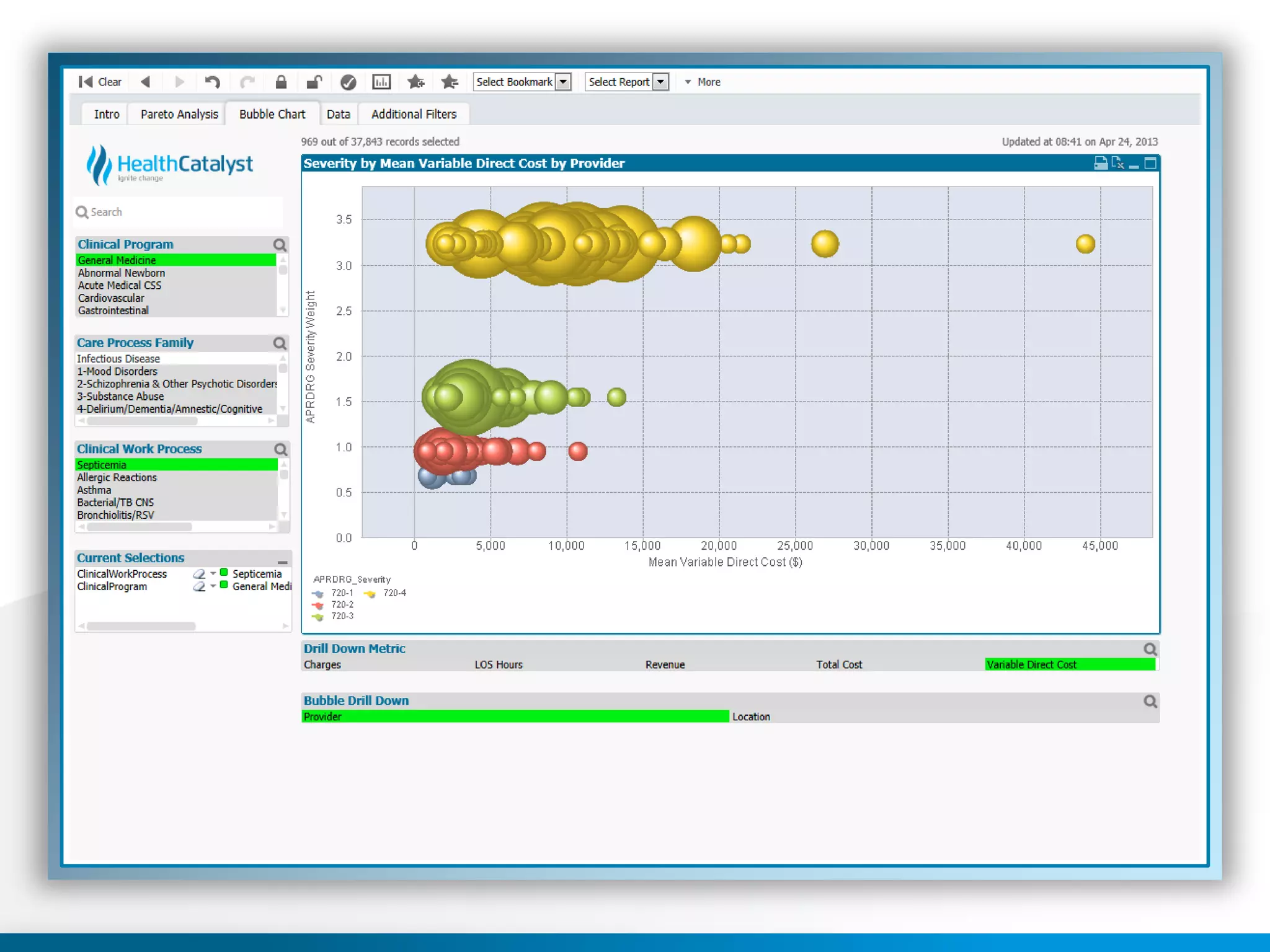The image size is (1270, 952).
Task: Open the Select Bookmark dropdown
Action: coord(563,82)
